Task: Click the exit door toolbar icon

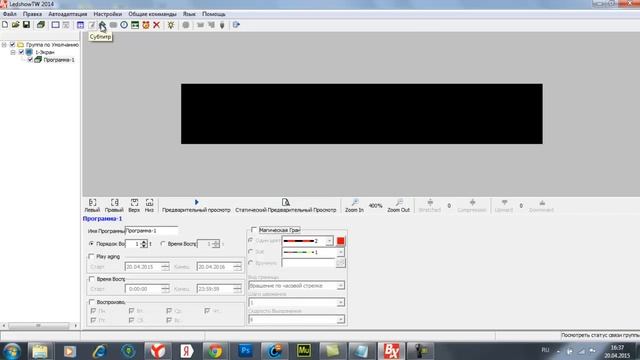Action: (236, 25)
